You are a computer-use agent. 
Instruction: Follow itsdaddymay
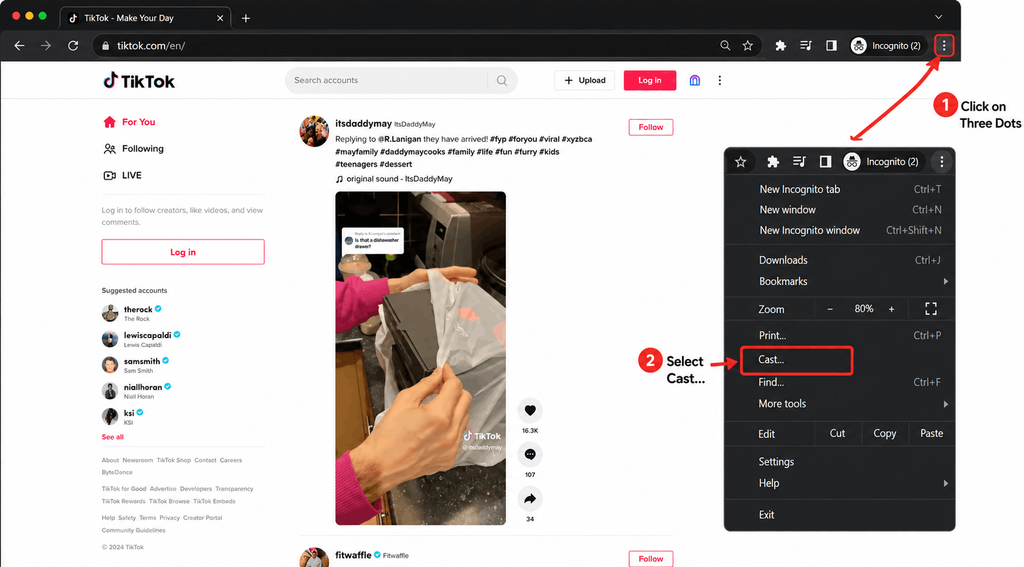pyautogui.click(x=650, y=127)
